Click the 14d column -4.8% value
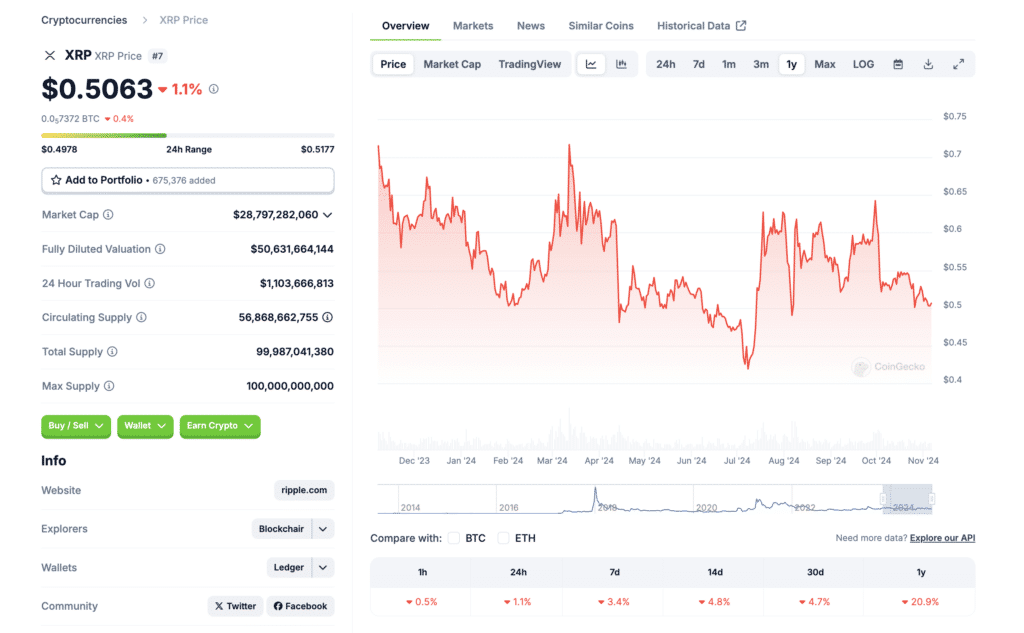Viewport: 1024px width, 633px height. (x=714, y=602)
